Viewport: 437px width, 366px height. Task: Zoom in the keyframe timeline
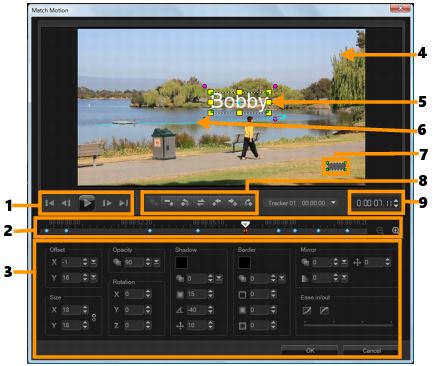click(395, 230)
